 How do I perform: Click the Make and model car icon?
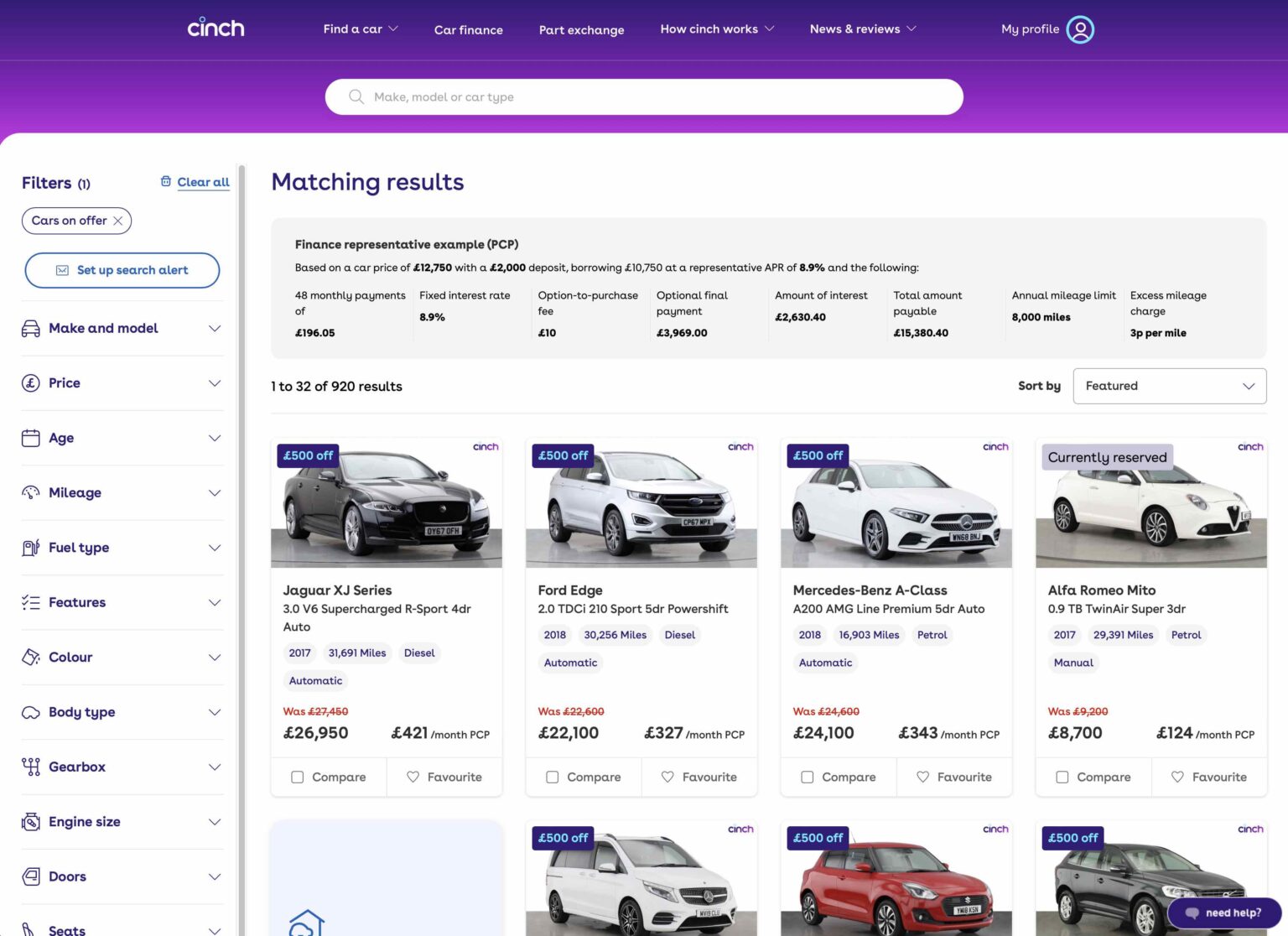coord(30,328)
